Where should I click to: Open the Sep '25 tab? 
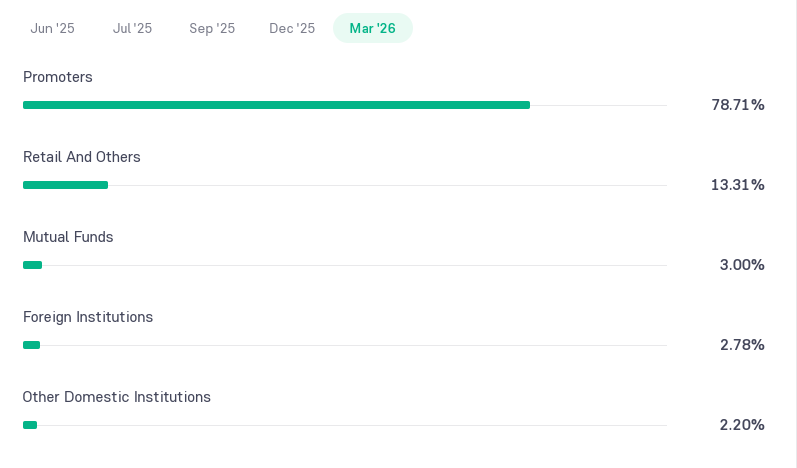click(x=212, y=28)
